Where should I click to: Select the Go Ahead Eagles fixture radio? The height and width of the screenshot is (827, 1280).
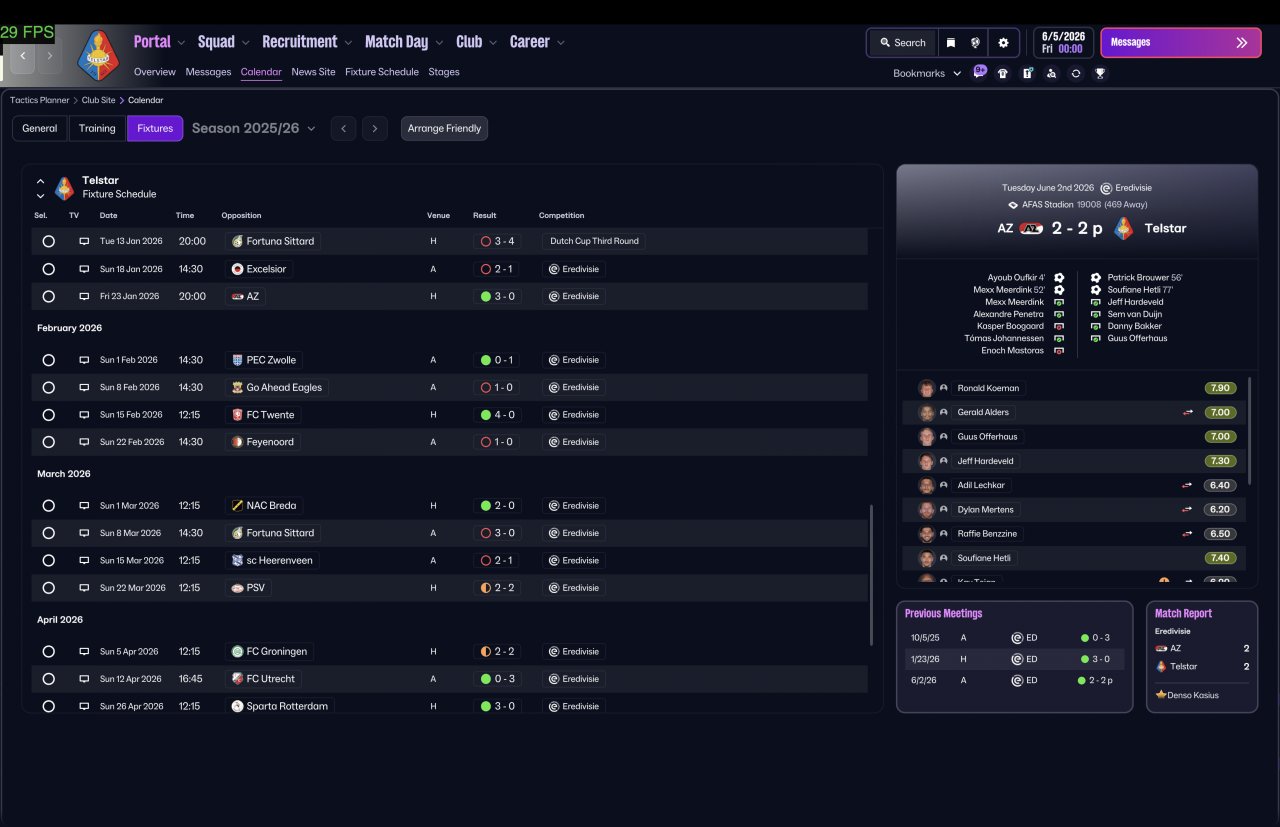coord(48,387)
